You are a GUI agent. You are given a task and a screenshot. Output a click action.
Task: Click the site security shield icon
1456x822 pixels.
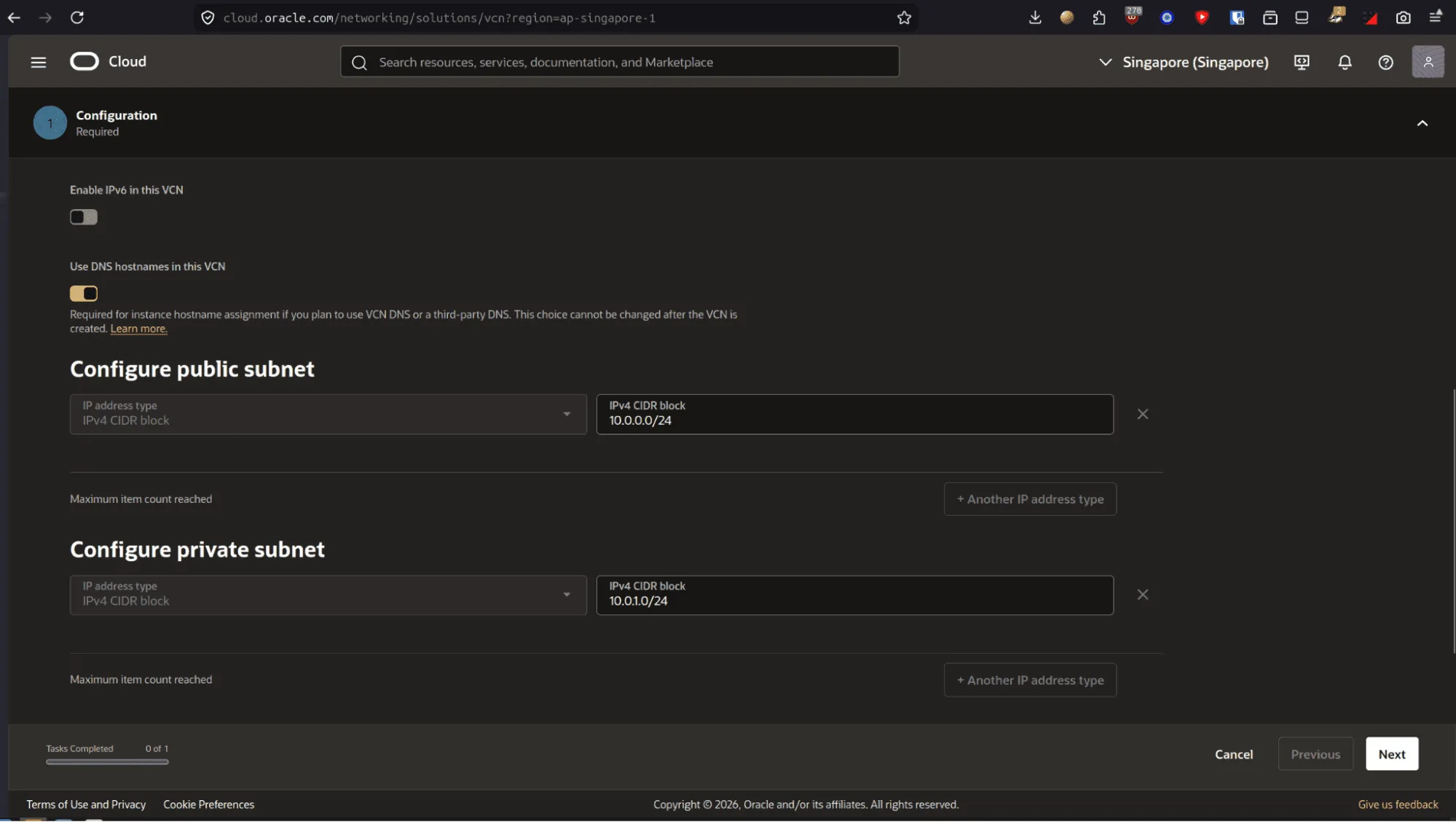208,17
